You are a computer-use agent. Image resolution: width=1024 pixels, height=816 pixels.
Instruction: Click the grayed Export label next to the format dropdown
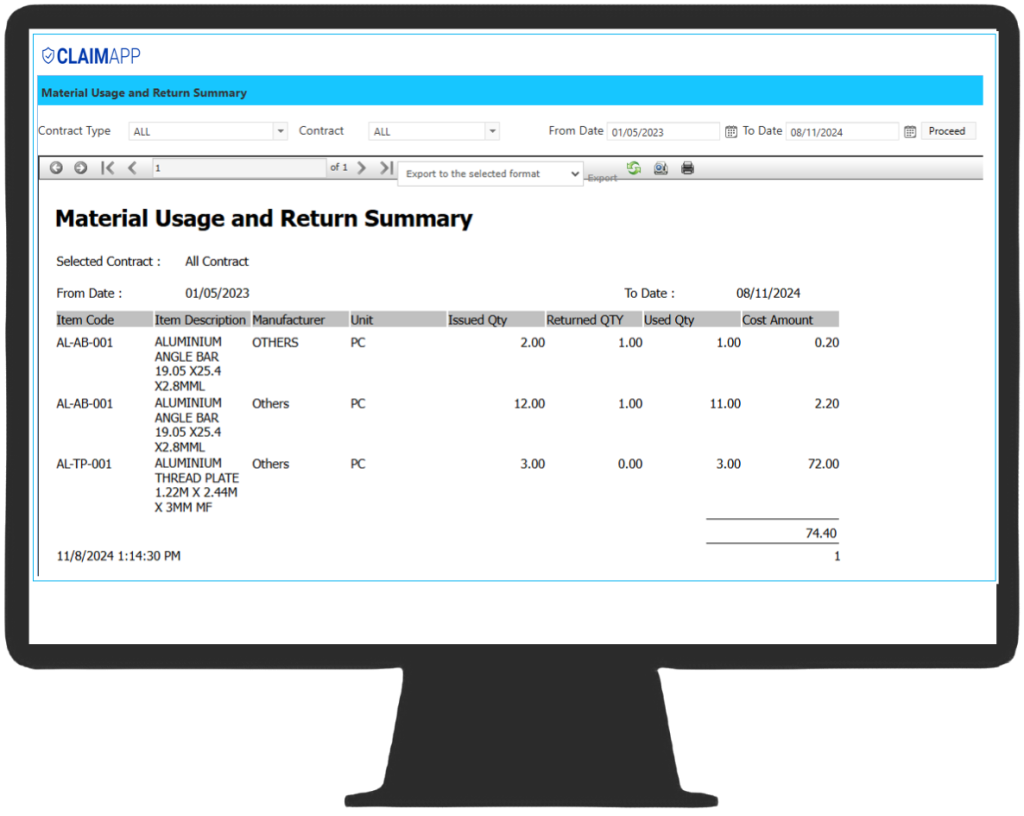coord(602,177)
